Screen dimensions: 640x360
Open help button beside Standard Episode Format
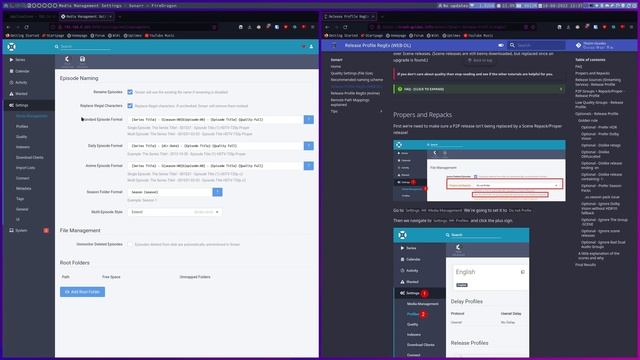pos(309,120)
